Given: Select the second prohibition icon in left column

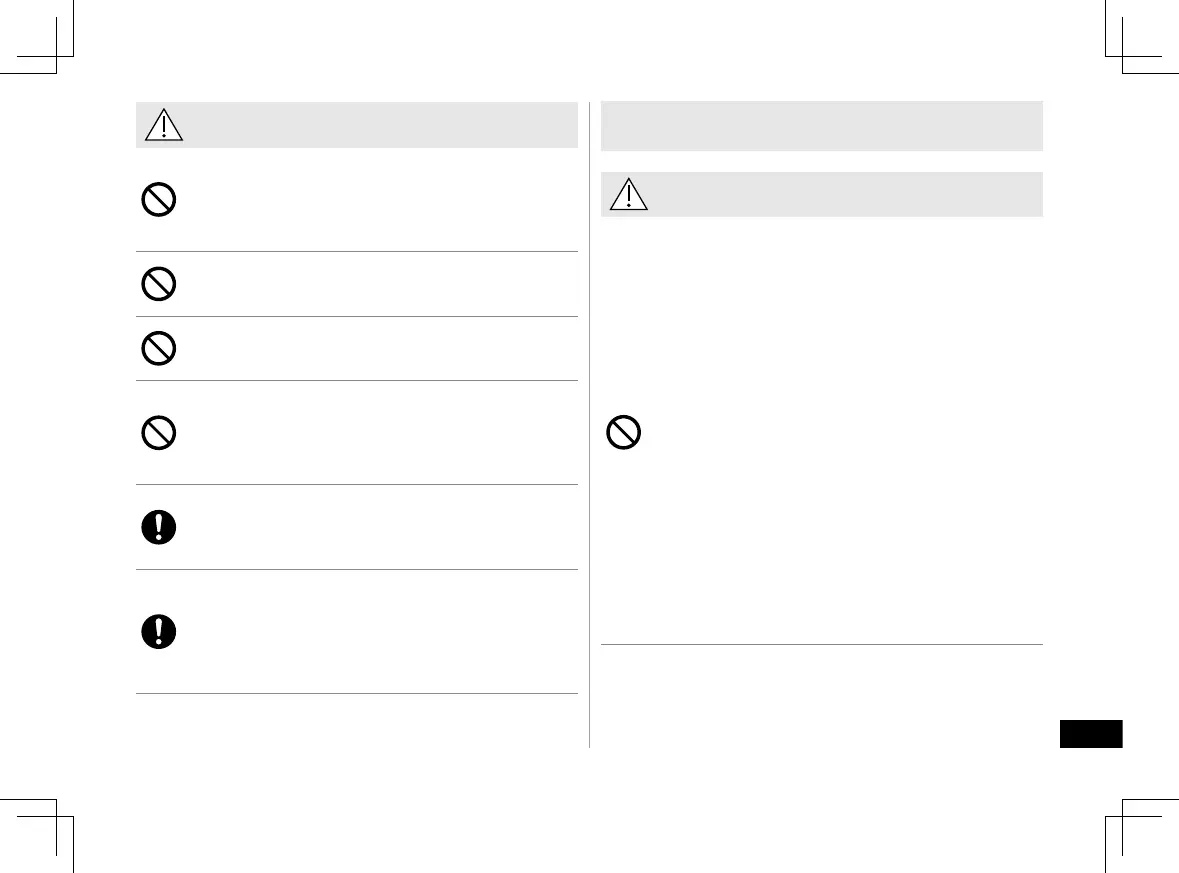Looking at the screenshot, I should [159, 285].
